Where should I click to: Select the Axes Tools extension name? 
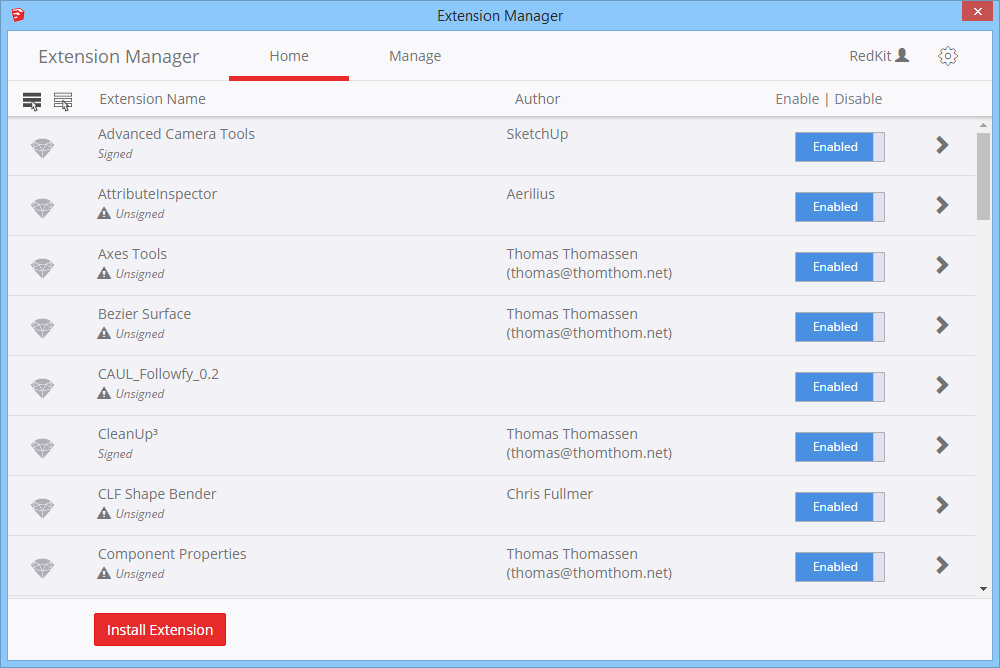(x=132, y=254)
